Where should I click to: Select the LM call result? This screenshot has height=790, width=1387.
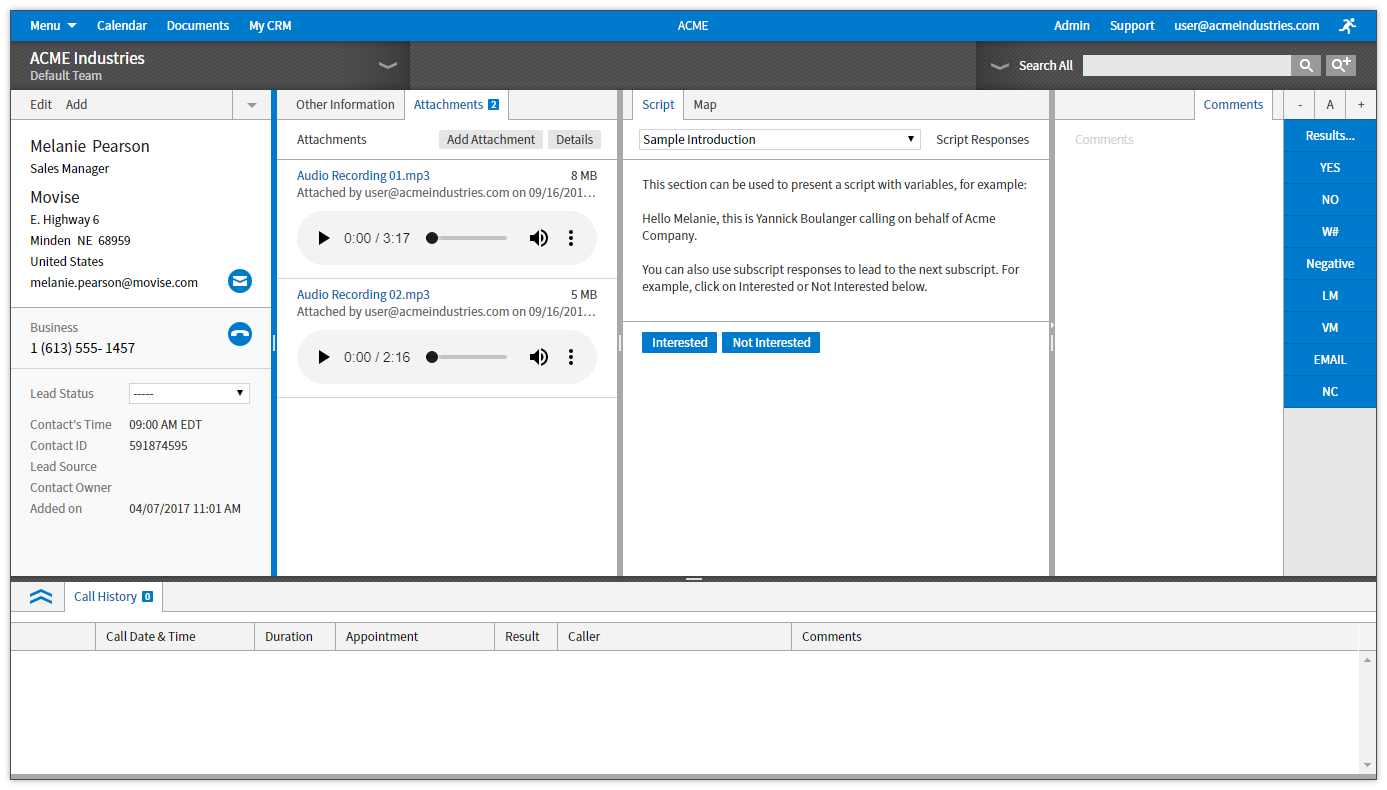tap(1330, 296)
